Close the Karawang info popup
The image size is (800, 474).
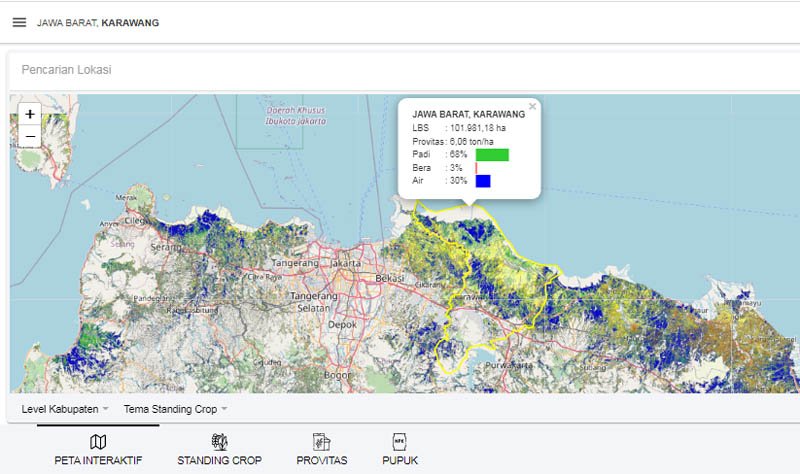[532, 106]
